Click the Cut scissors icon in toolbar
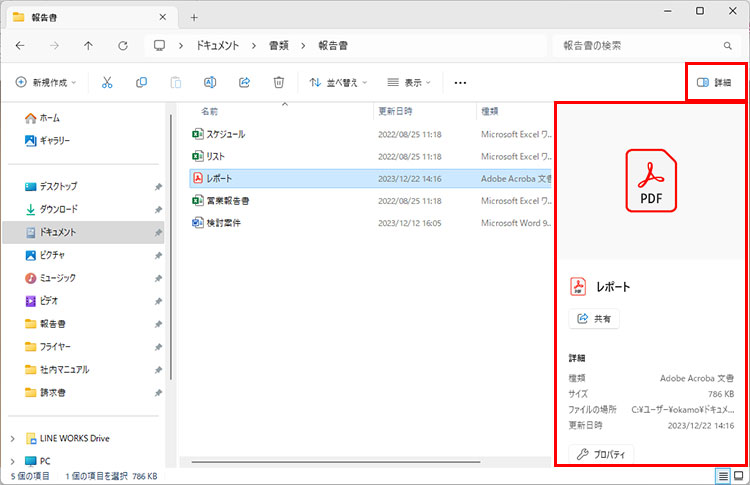The image size is (750, 485). click(x=107, y=82)
